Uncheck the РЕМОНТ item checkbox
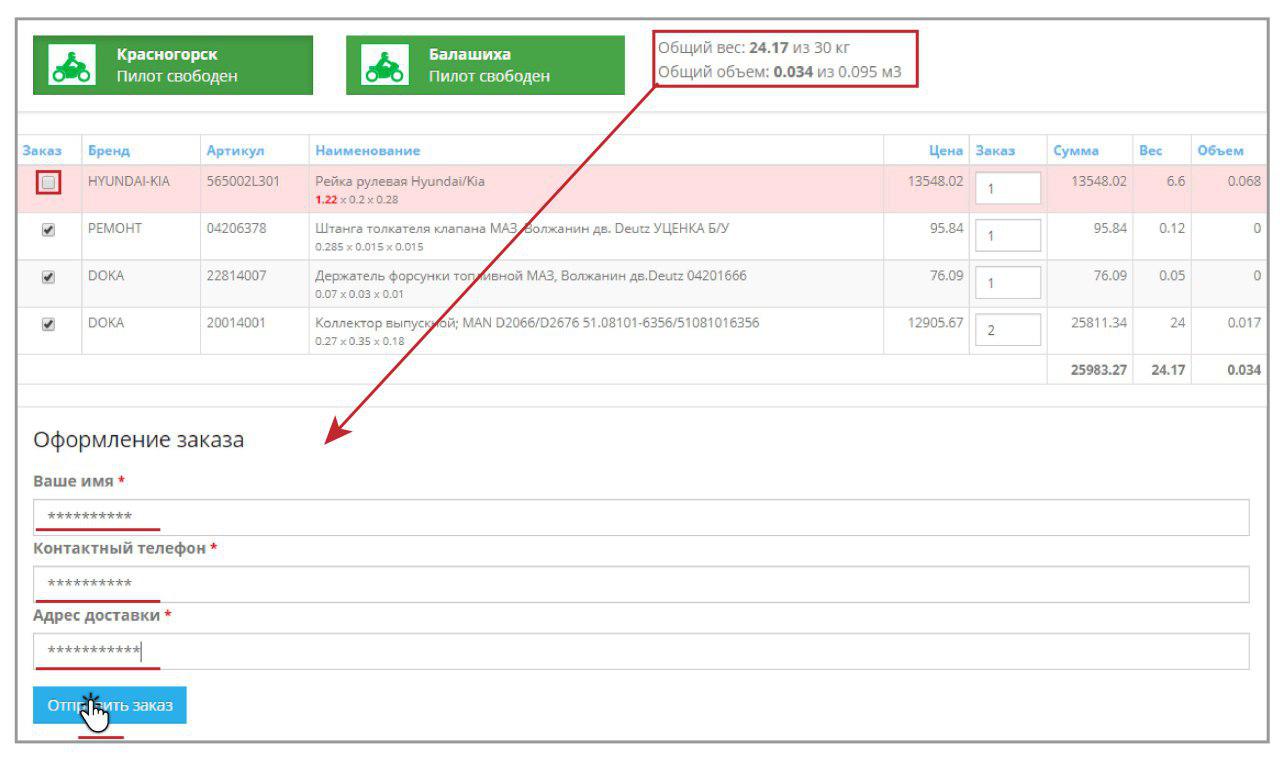Image resolution: width=1280 pixels, height=763 pixels. click(x=48, y=230)
